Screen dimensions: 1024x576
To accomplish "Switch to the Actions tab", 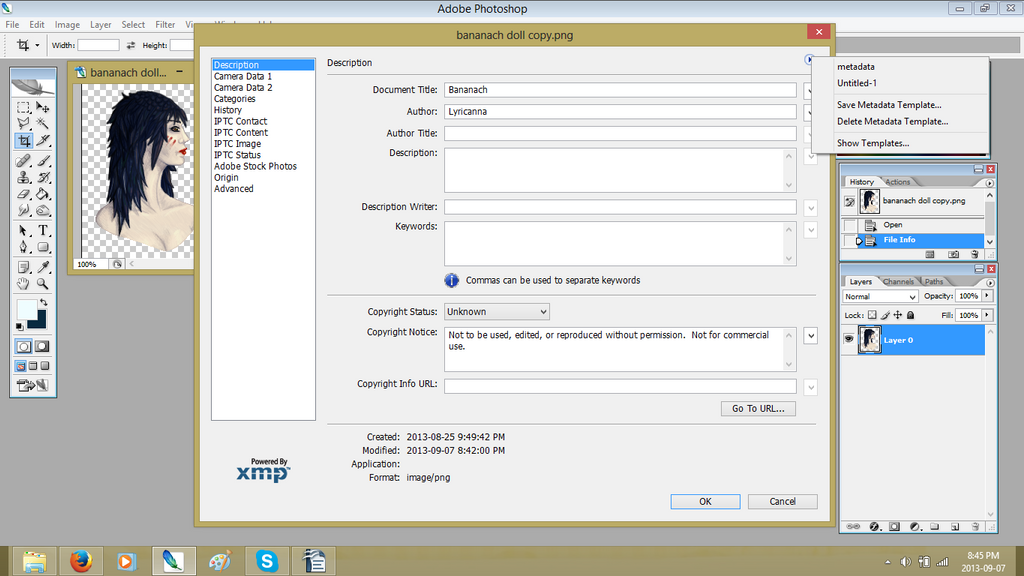I will (x=897, y=182).
